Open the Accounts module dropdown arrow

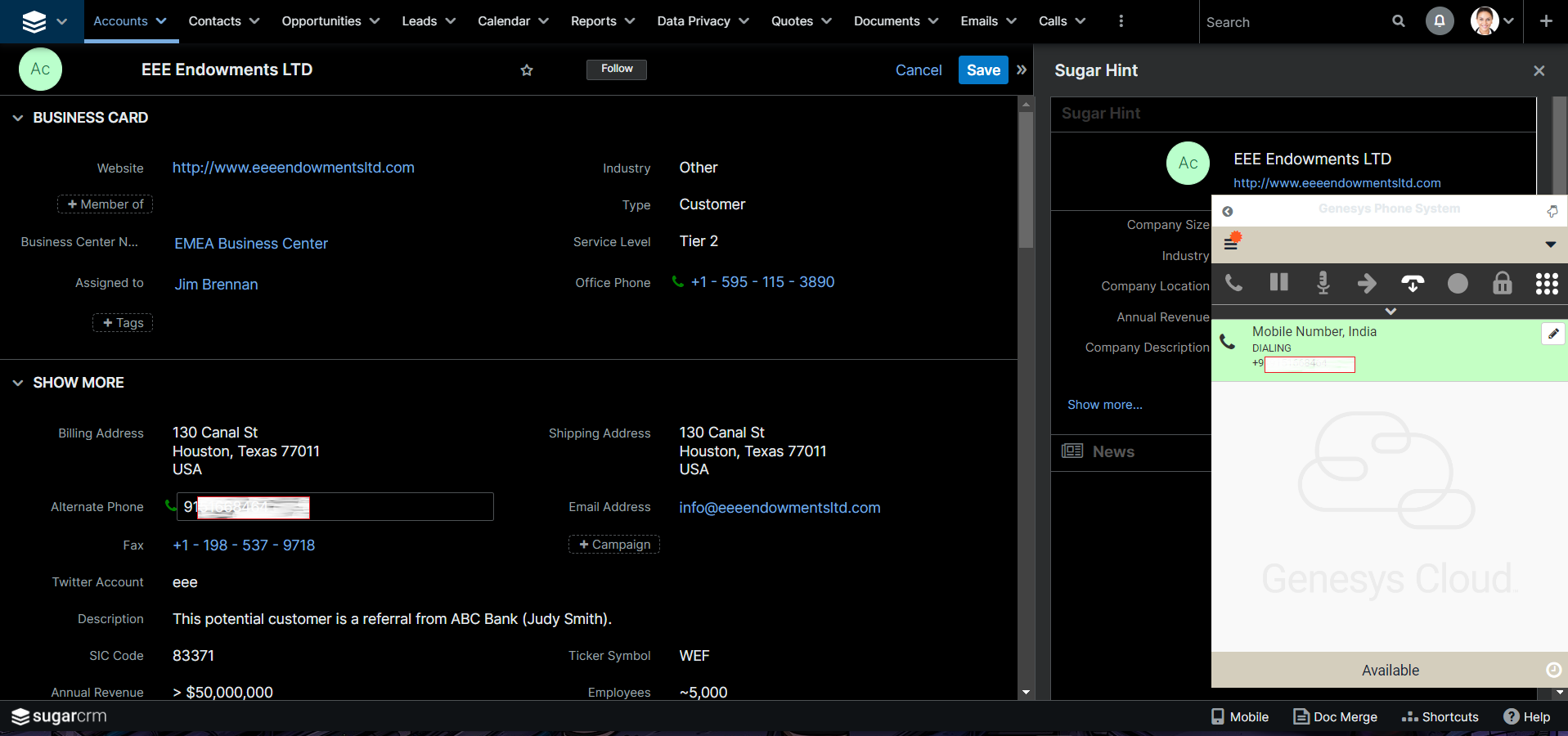(x=161, y=21)
